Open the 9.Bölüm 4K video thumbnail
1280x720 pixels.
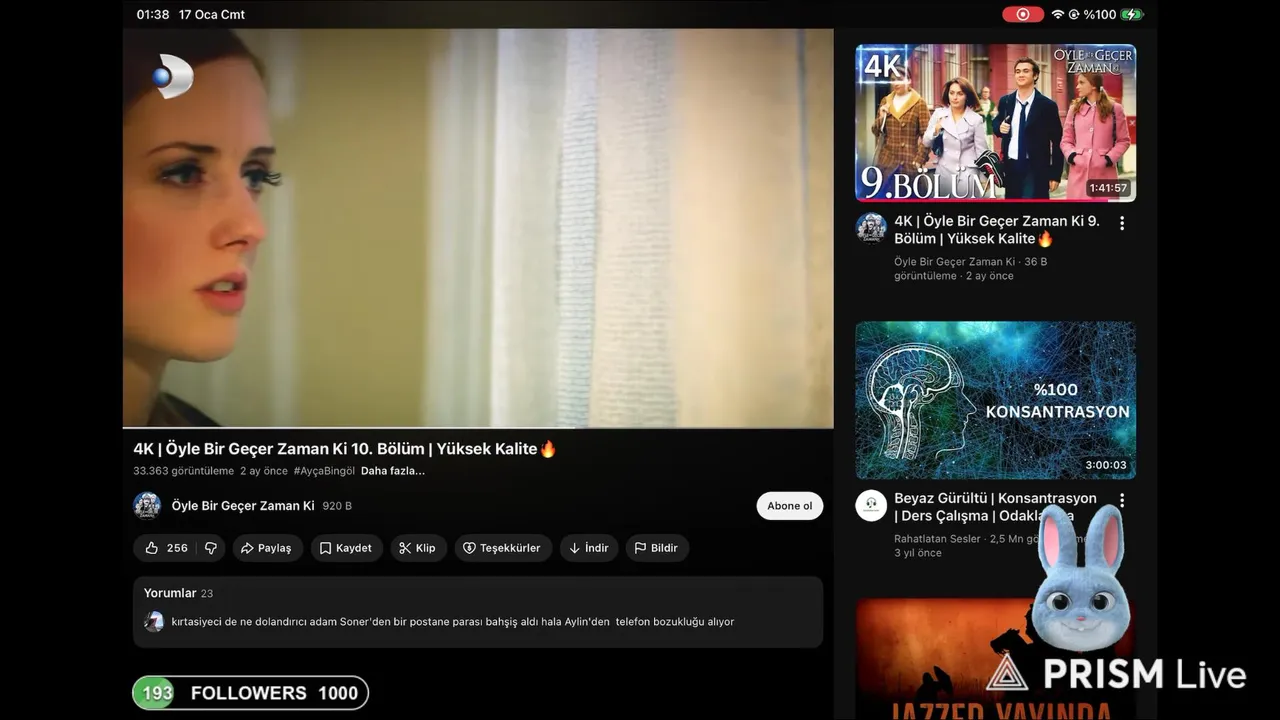tap(996, 122)
